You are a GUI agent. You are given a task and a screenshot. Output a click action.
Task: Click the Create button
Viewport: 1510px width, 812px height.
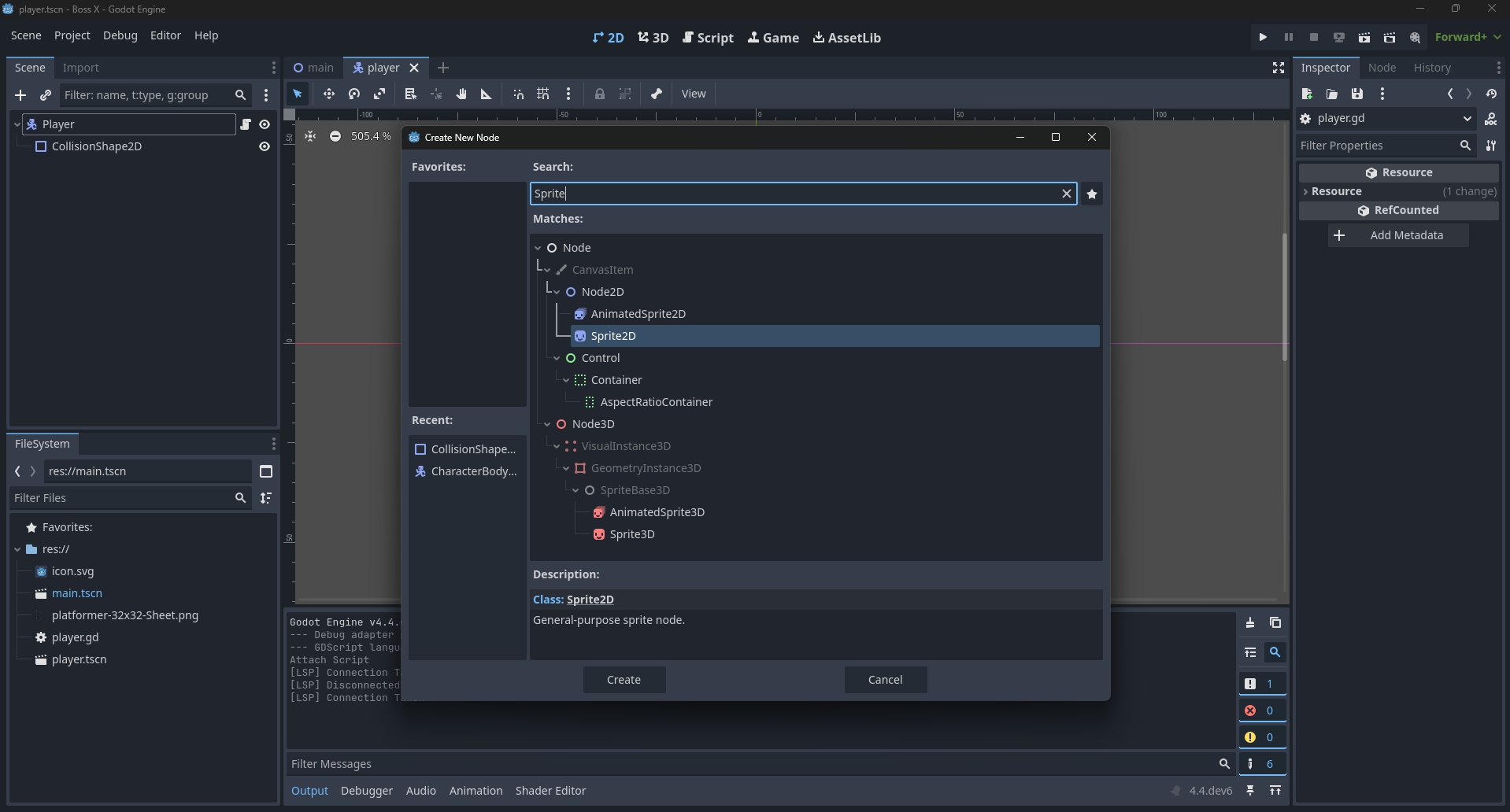(624, 680)
